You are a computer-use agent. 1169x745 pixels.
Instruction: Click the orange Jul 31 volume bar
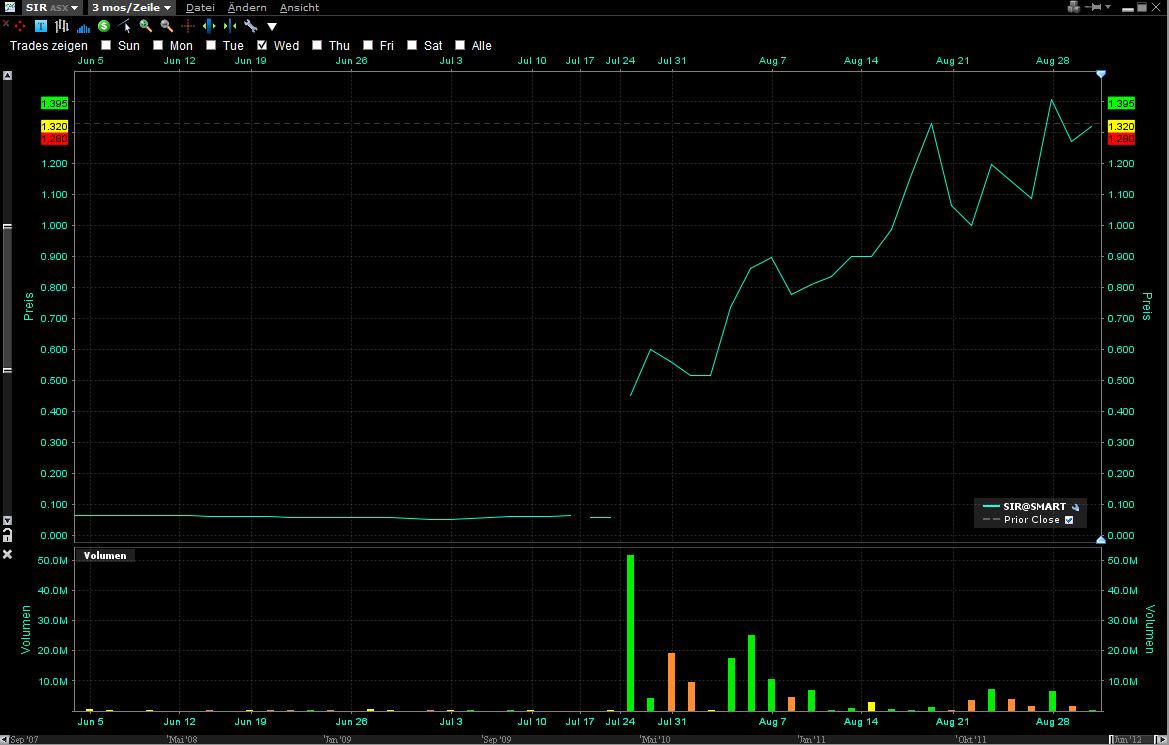671,682
